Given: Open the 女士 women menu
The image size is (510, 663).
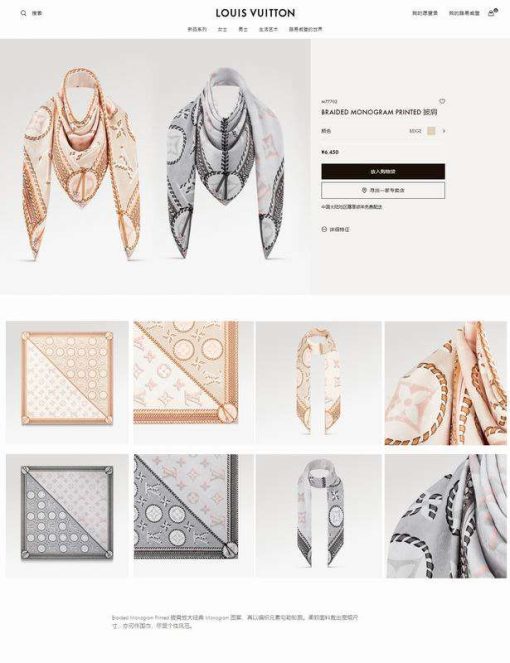Looking at the screenshot, I should 222,29.
